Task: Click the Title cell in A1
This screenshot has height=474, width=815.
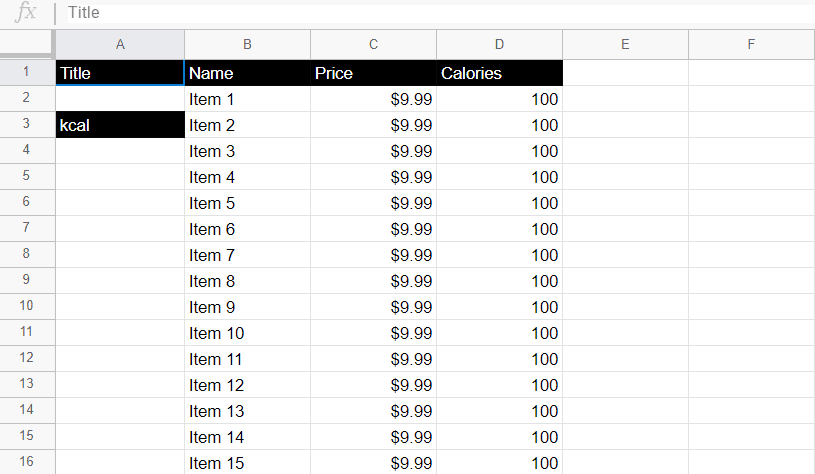Action: (x=120, y=73)
